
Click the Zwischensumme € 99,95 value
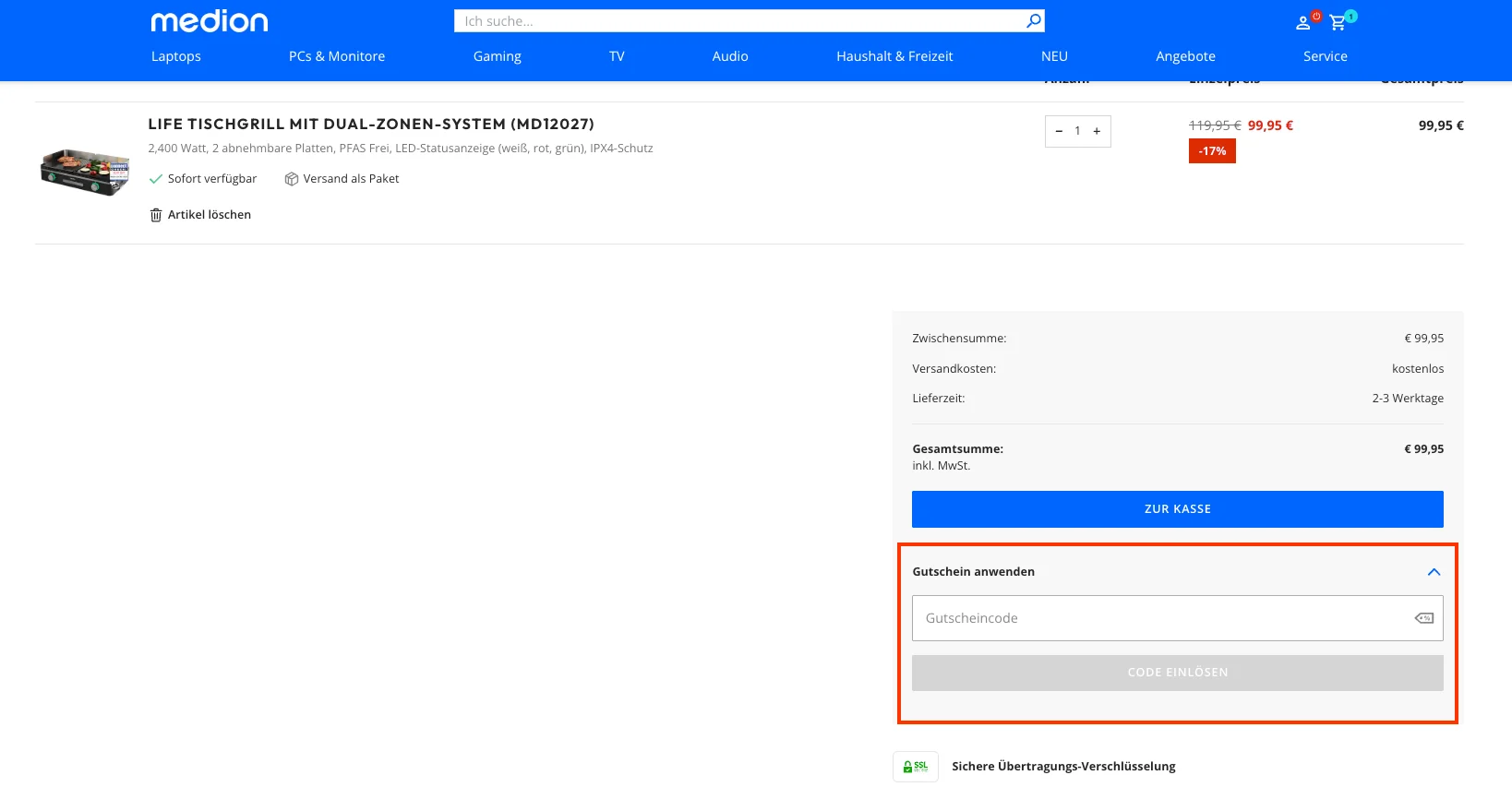click(1424, 339)
